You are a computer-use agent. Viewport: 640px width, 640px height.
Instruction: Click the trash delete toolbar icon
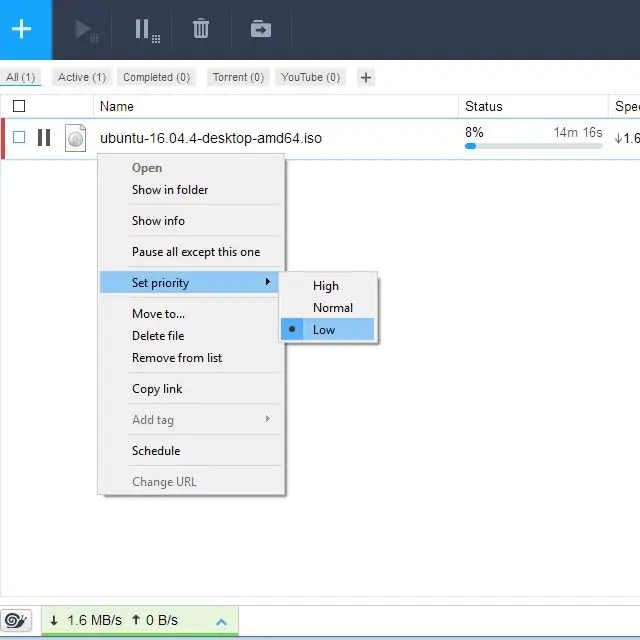tap(200, 29)
